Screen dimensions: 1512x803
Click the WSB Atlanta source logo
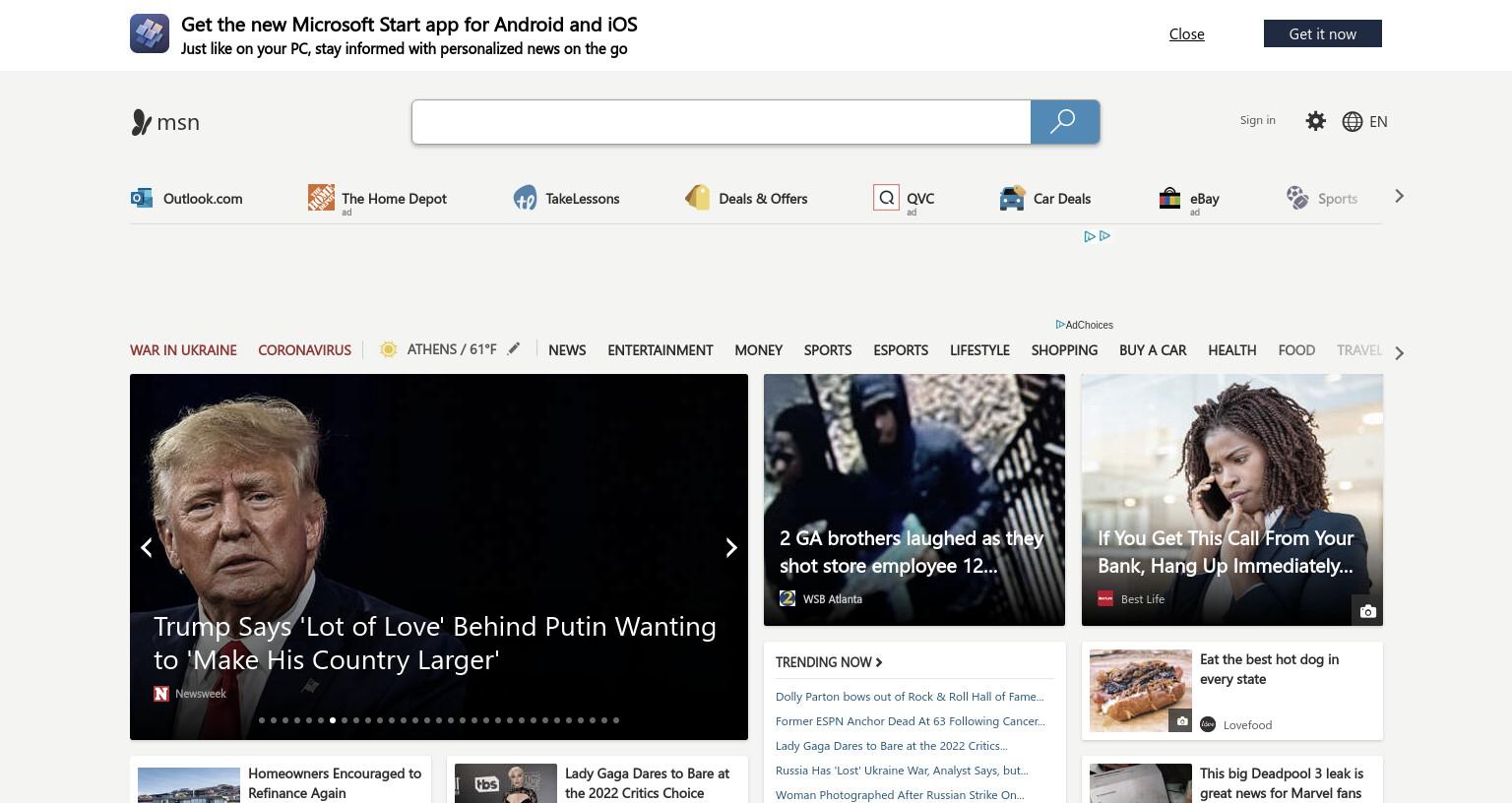[787, 598]
